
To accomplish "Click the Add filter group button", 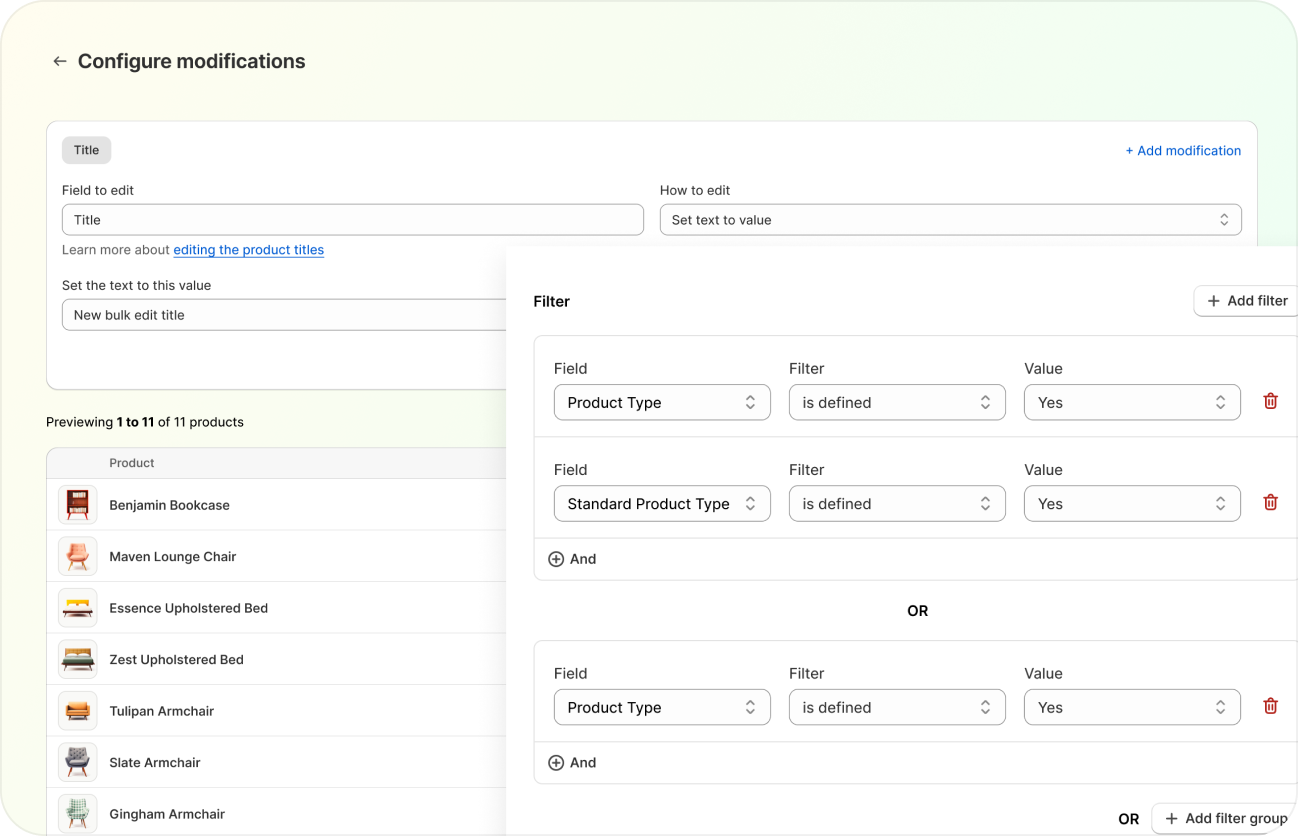I will click(1226, 818).
